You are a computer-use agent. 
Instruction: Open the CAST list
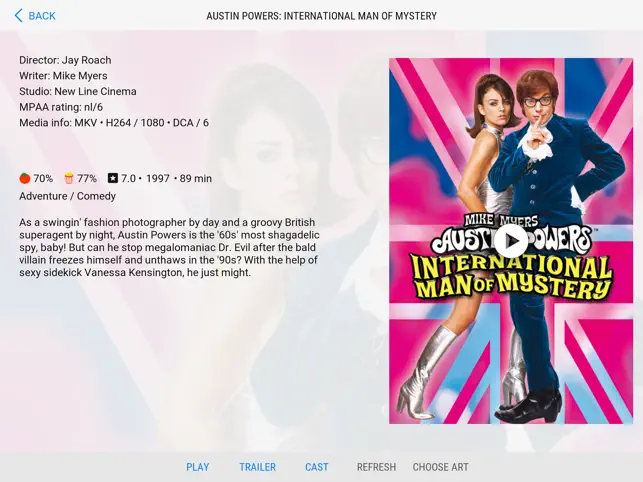(x=317, y=467)
